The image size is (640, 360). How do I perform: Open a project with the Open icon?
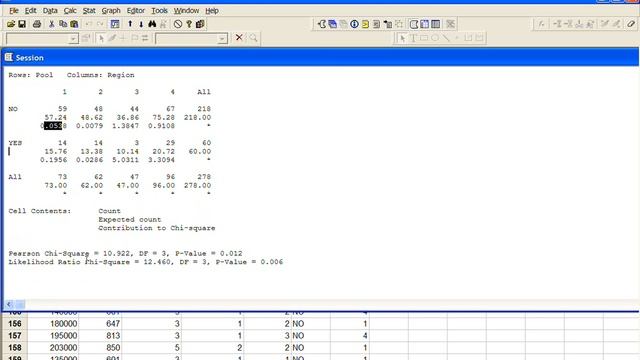pos(11,24)
